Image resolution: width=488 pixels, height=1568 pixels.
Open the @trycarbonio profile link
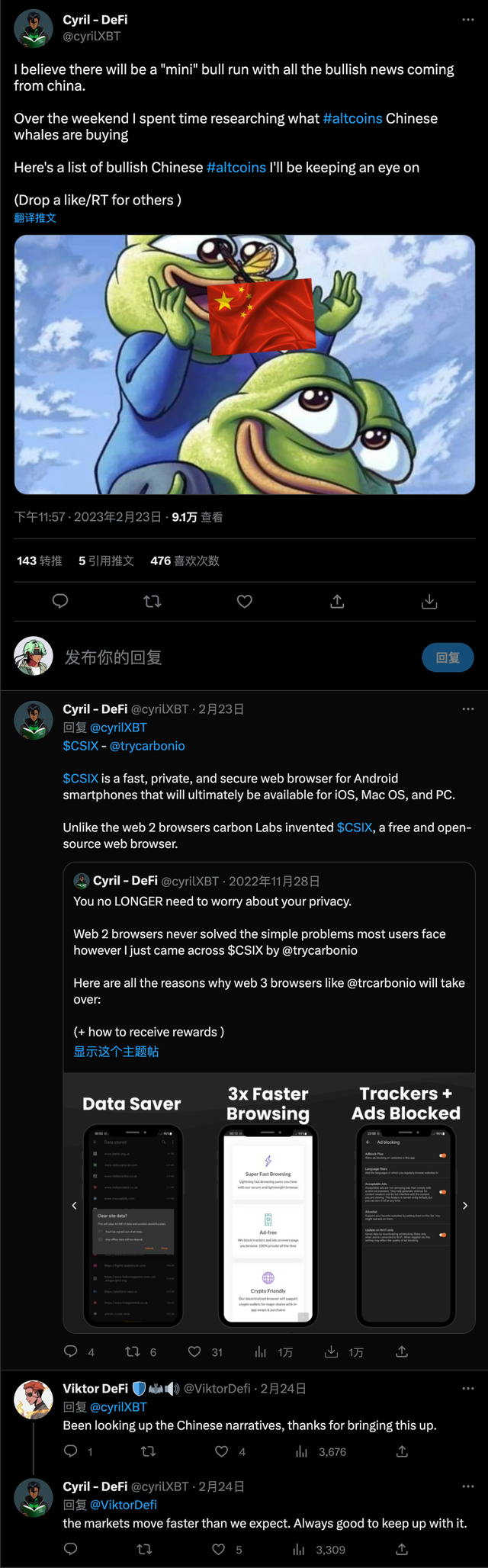pos(147,746)
